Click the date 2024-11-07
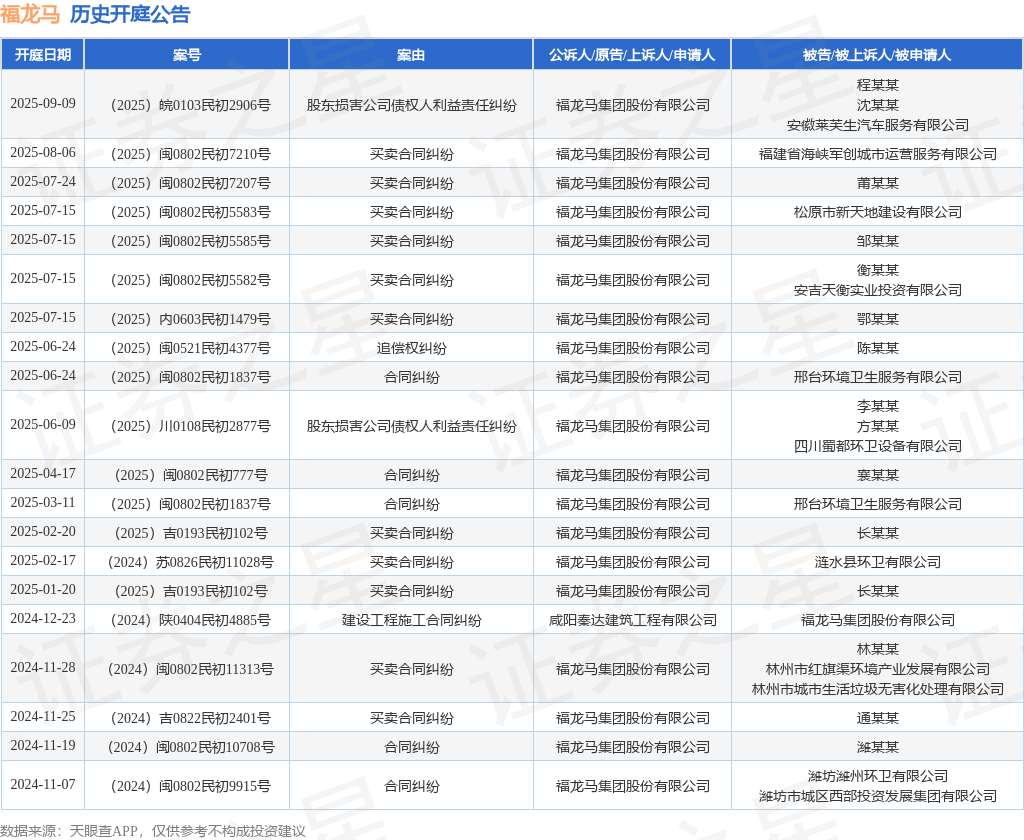1024x840 pixels. click(43, 784)
